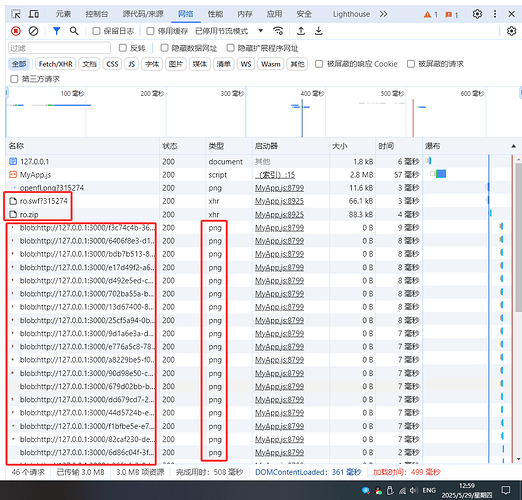
Task: Toggle the filter funnel icon
Action: coord(57,31)
